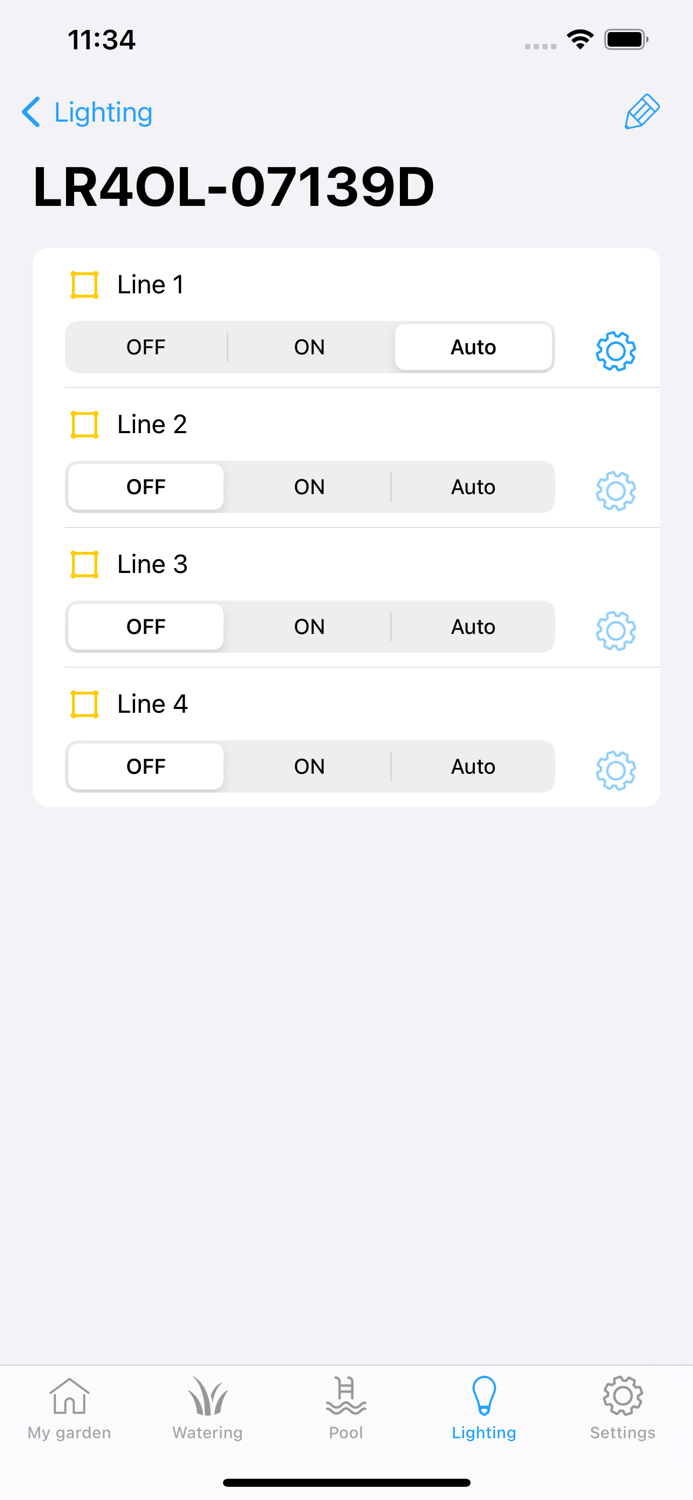Tap the yellow square icon beside Line 1

[x=85, y=285]
